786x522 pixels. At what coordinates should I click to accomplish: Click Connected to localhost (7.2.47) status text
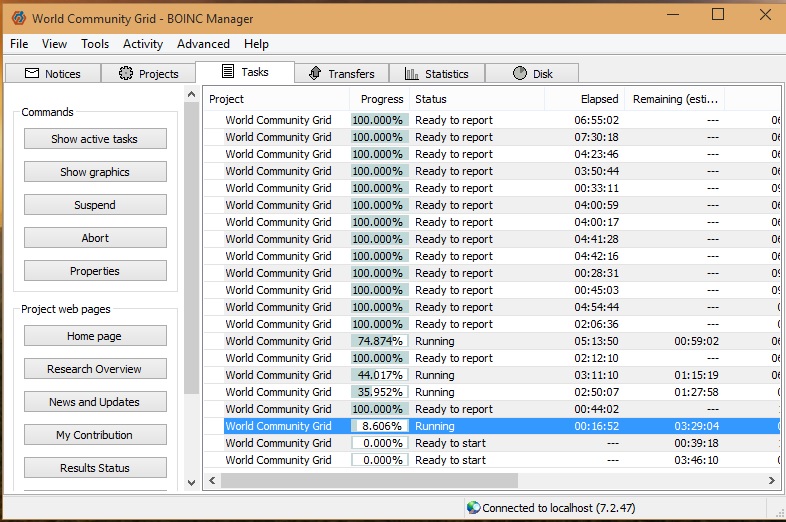559,508
